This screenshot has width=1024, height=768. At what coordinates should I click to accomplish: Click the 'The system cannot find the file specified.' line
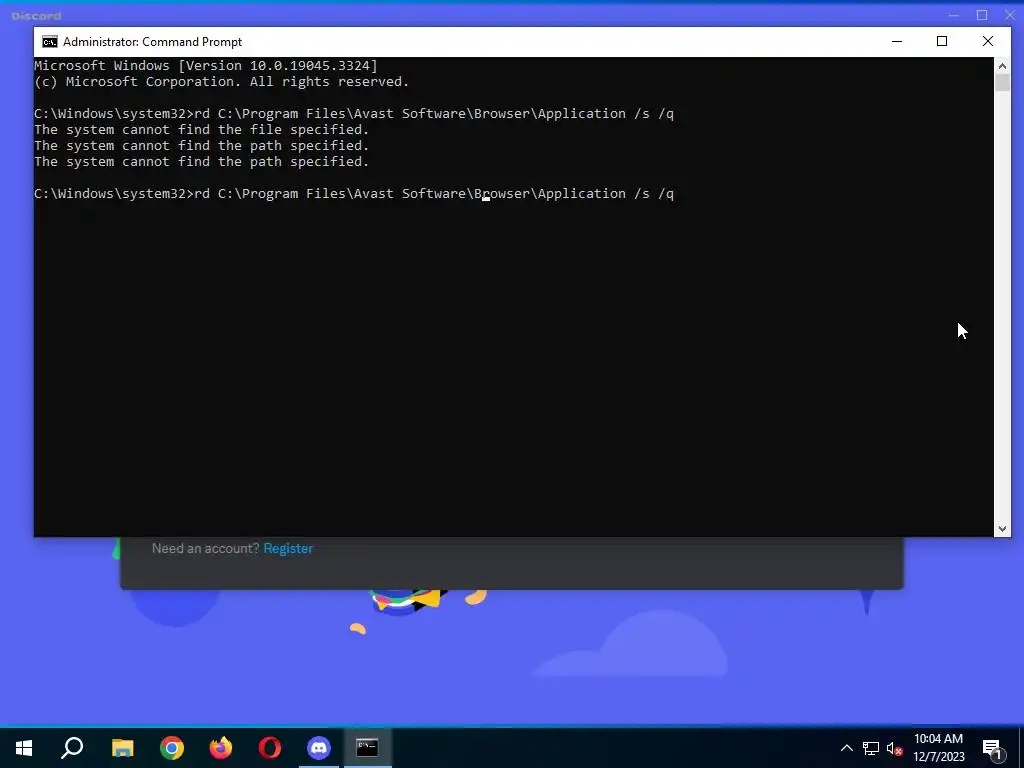pyautogui.click(x=202, y=129)
